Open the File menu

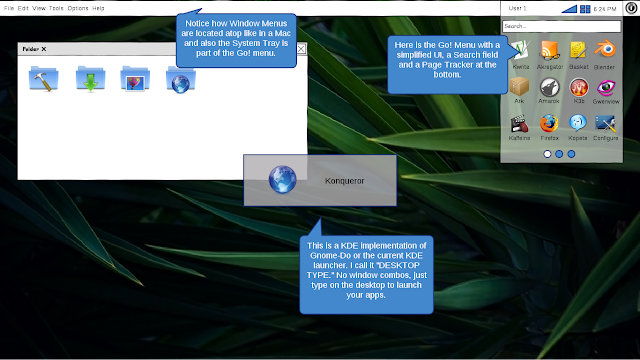coord(9,8)
